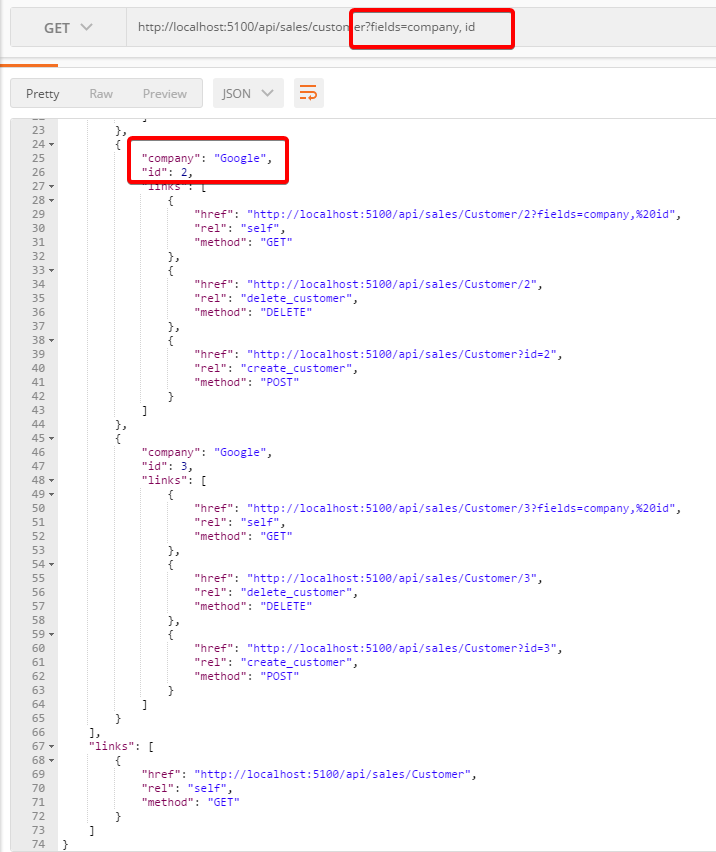
Task: Collapse the block at line 38
Action: pos(52,341)
